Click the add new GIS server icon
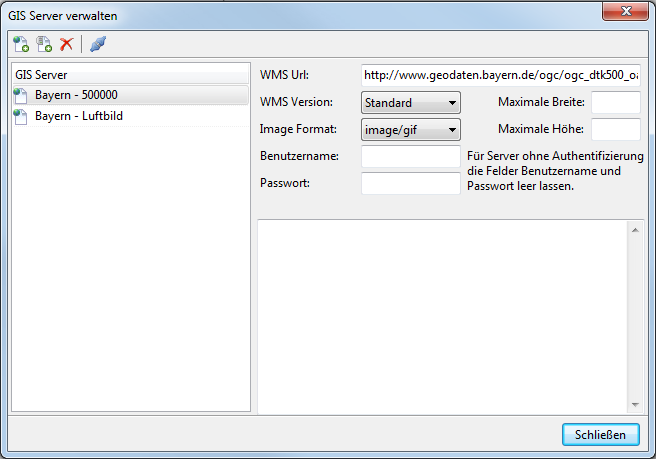Viewport: 656px width, 459px height. [21, 44]
